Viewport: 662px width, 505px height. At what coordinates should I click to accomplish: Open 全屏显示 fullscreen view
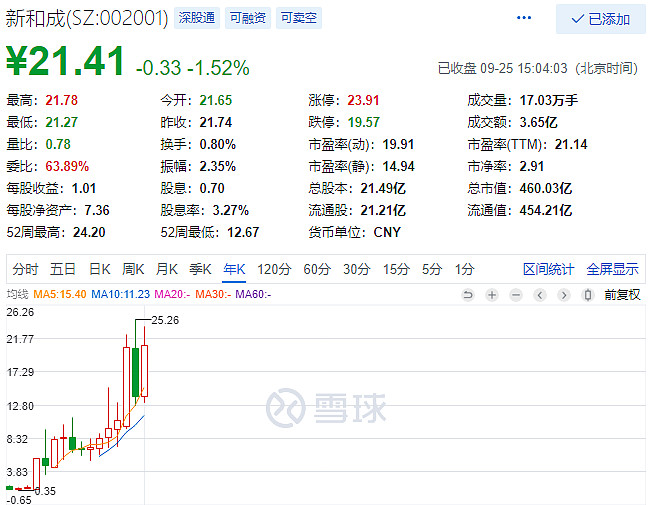point(613,269)
